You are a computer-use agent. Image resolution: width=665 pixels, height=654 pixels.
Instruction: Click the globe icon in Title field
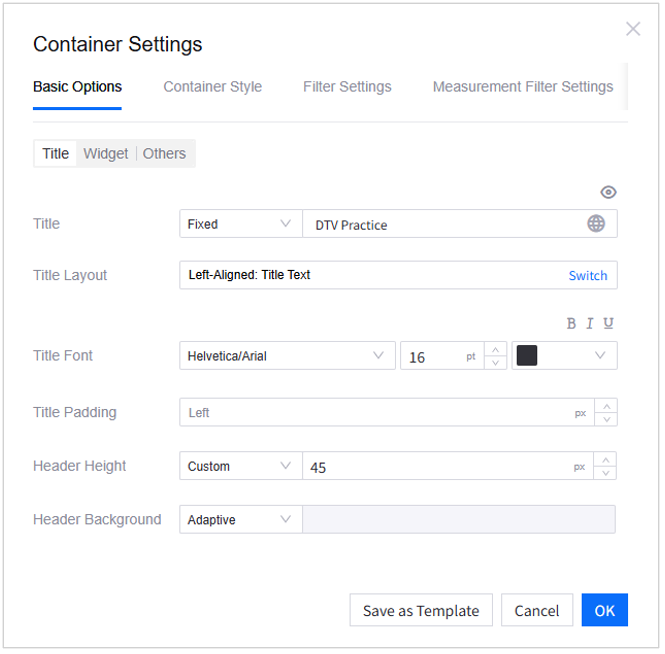point(596,224)
